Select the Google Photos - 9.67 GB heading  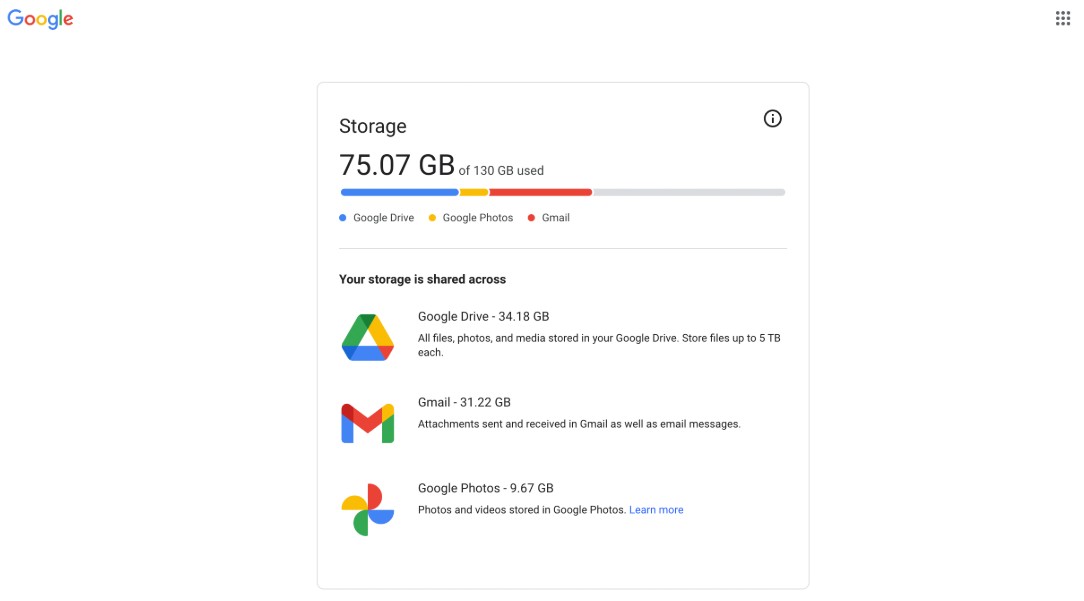pyautogui.click(x=485, y=488)
